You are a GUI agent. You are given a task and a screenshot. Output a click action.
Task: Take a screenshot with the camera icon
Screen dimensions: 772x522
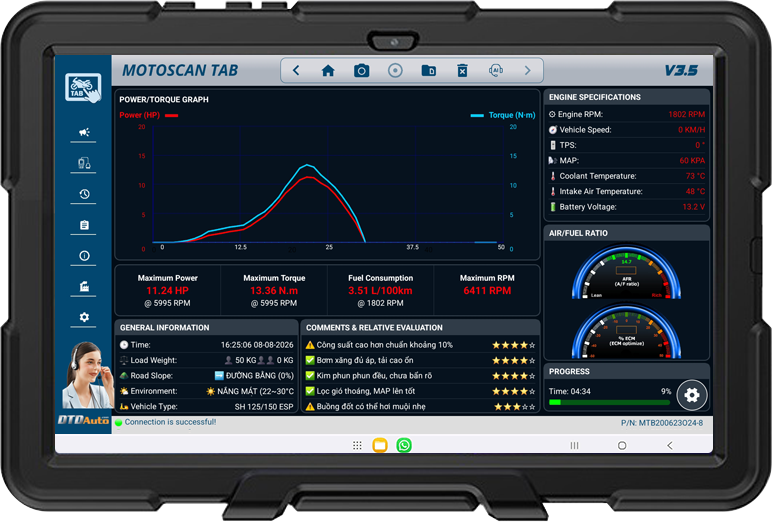361,70
